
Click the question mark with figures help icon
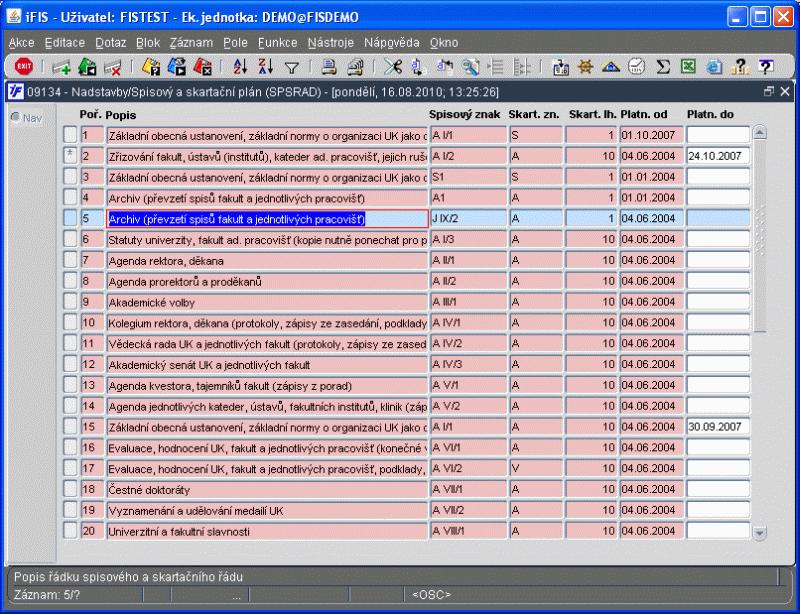[x=739, y=66]
